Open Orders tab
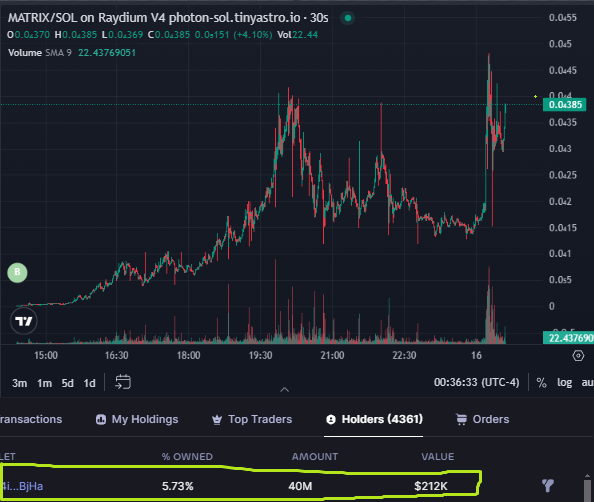The width and height of the screenshot is (594, 502). click(x=483, y=419)
